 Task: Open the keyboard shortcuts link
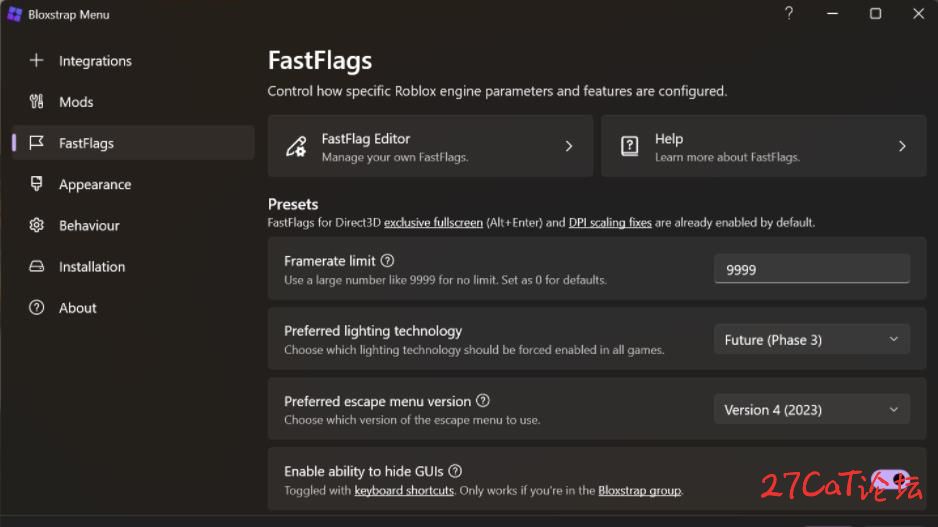(x=404, y=491)
